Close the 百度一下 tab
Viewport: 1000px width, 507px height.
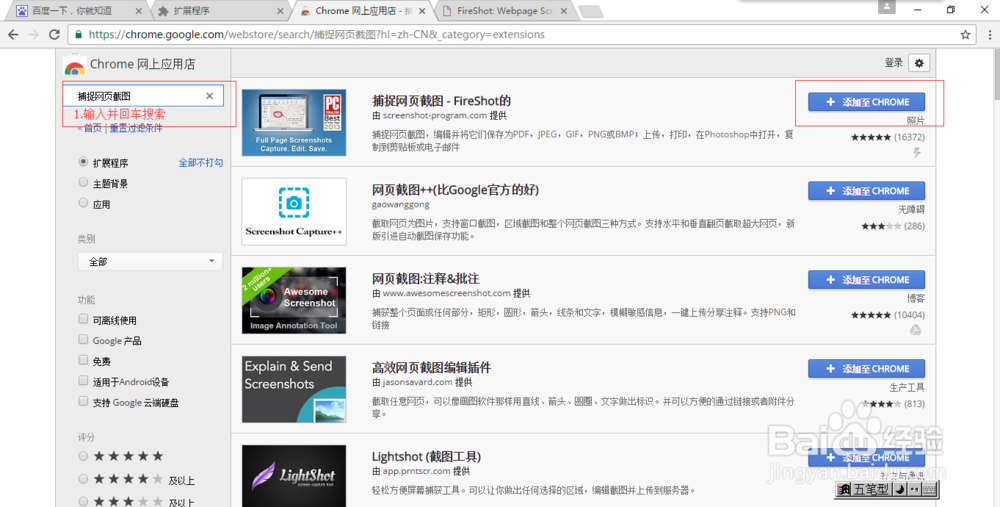[x=139, y=11]
